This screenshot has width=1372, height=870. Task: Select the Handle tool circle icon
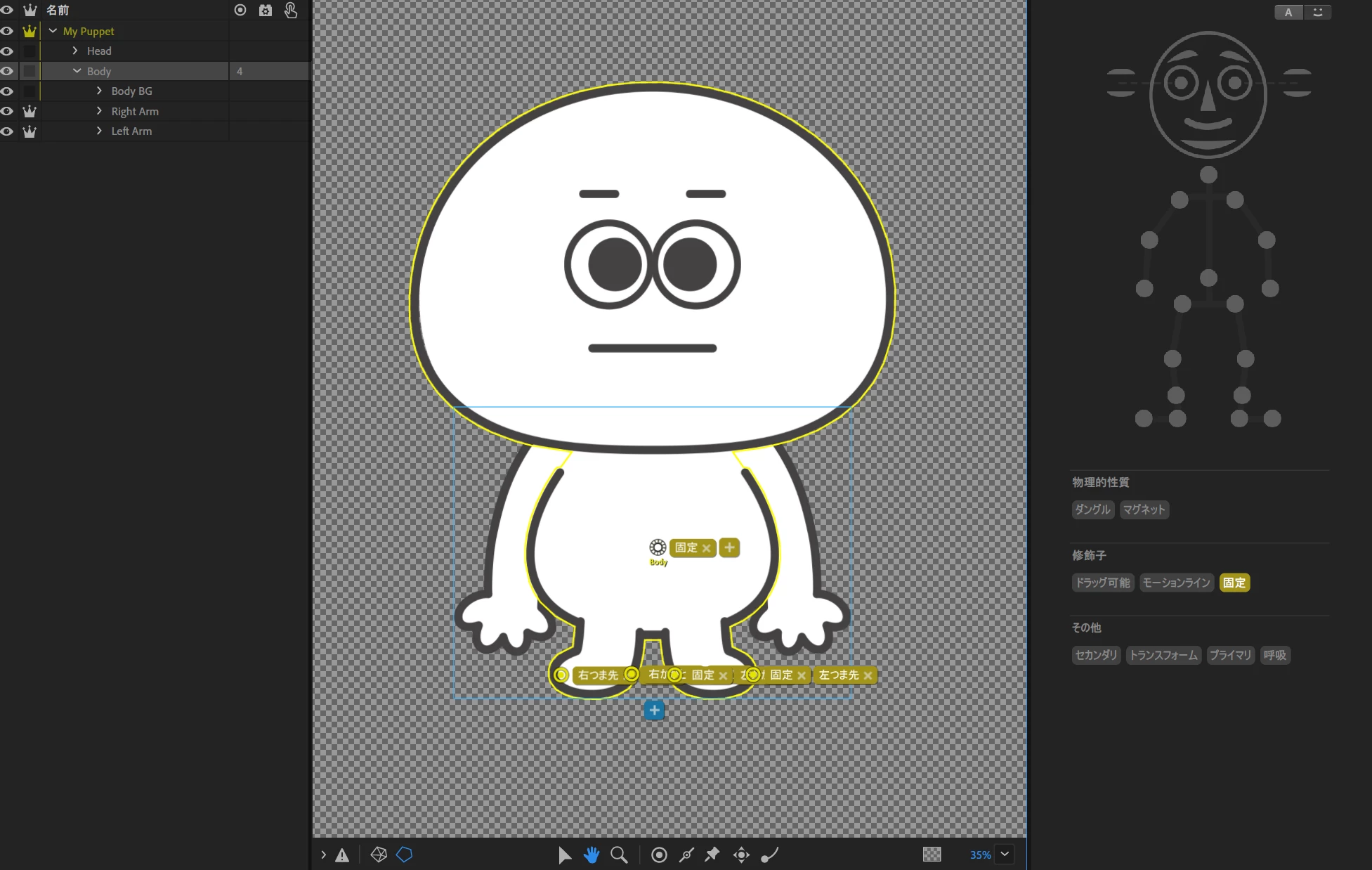tap(659, 855)
